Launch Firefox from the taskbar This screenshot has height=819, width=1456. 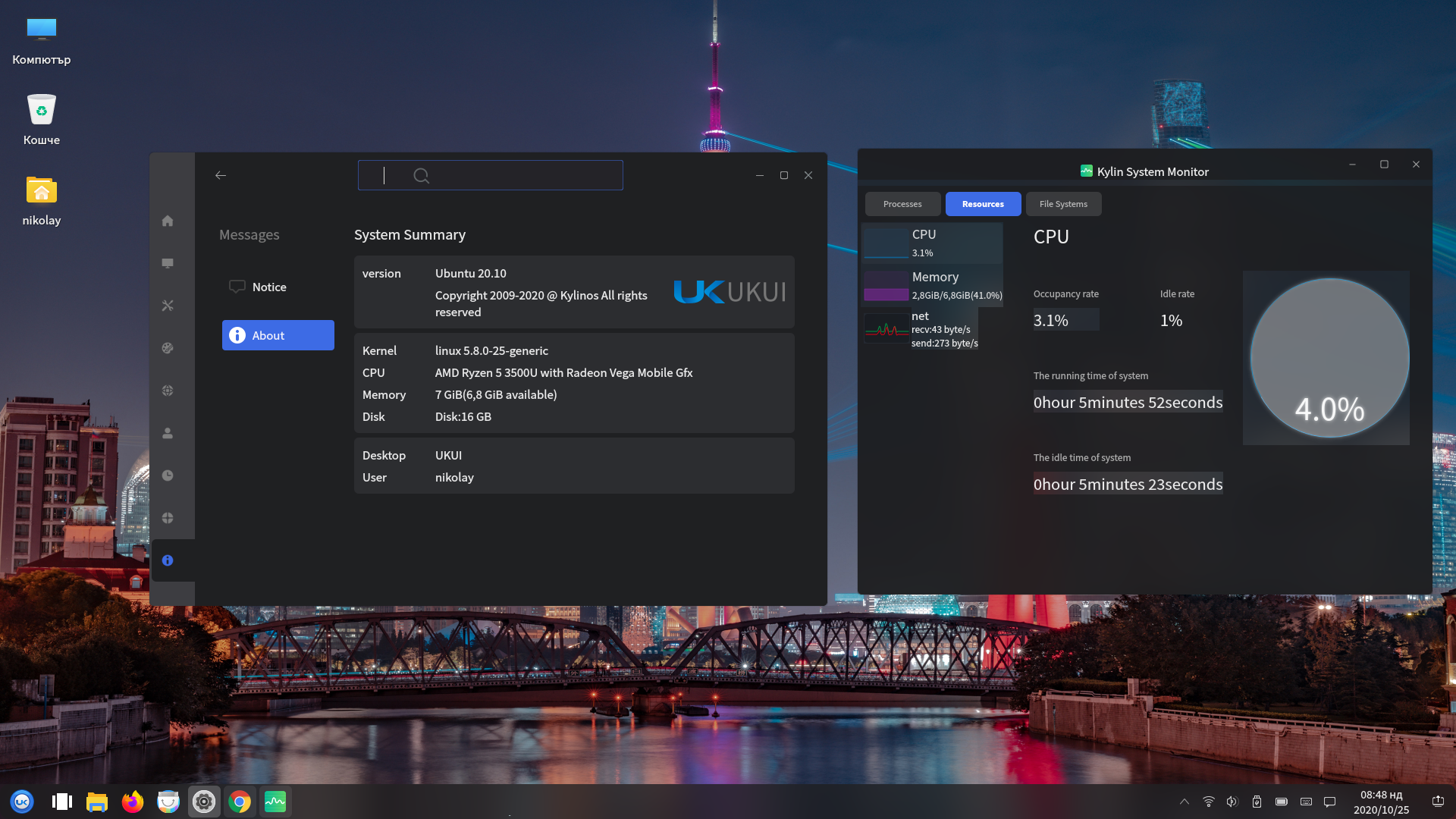click(133, 802)
